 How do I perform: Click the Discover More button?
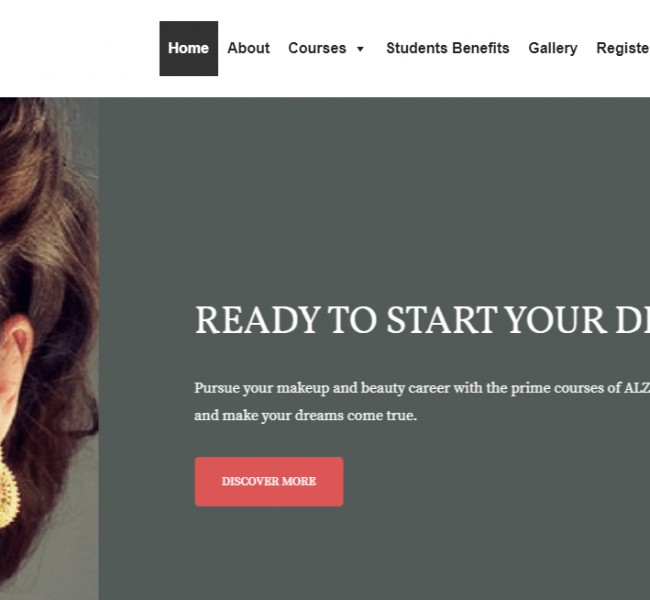point(269,481)
